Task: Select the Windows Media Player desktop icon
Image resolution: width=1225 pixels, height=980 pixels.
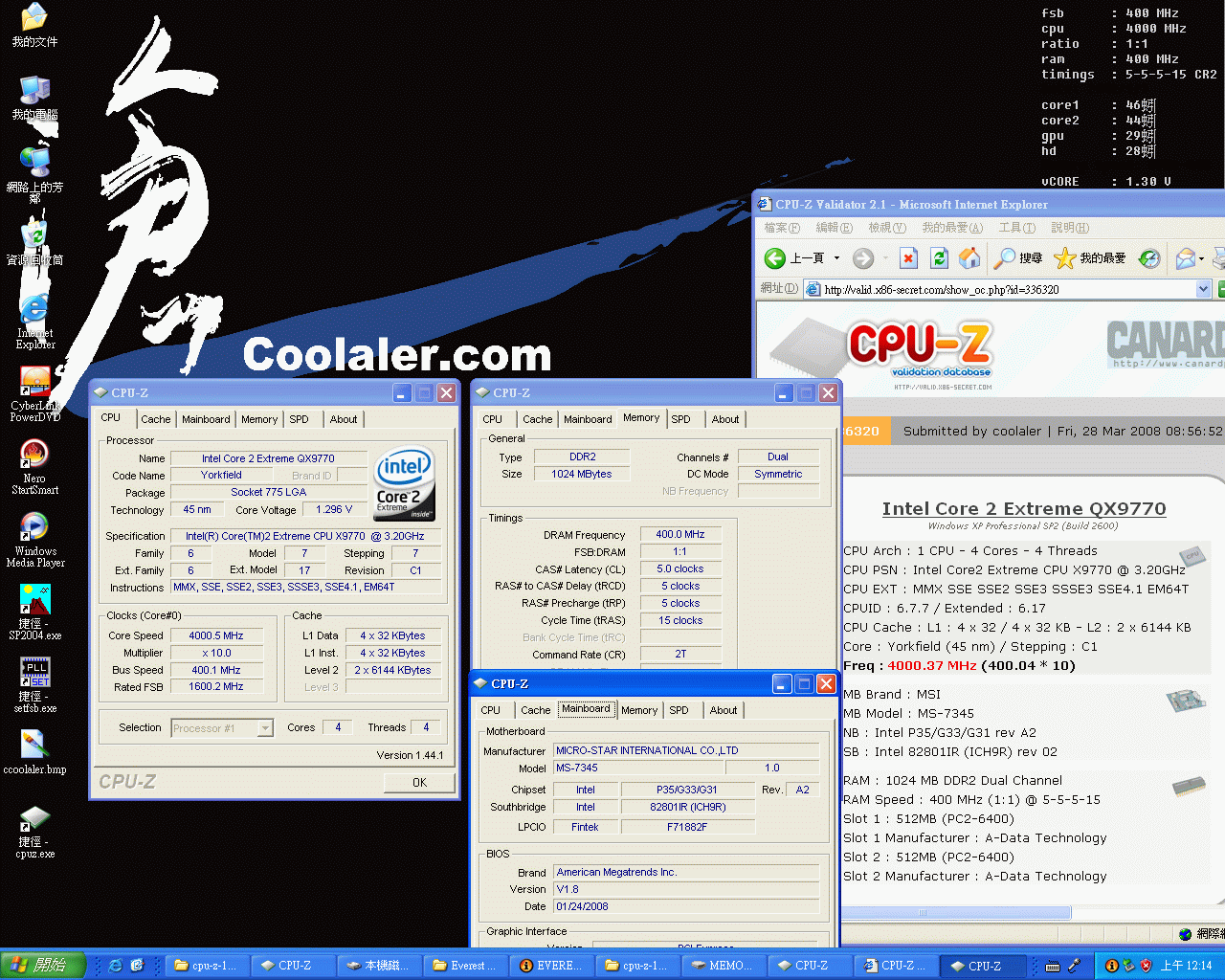Action: (x=34, y=539)
